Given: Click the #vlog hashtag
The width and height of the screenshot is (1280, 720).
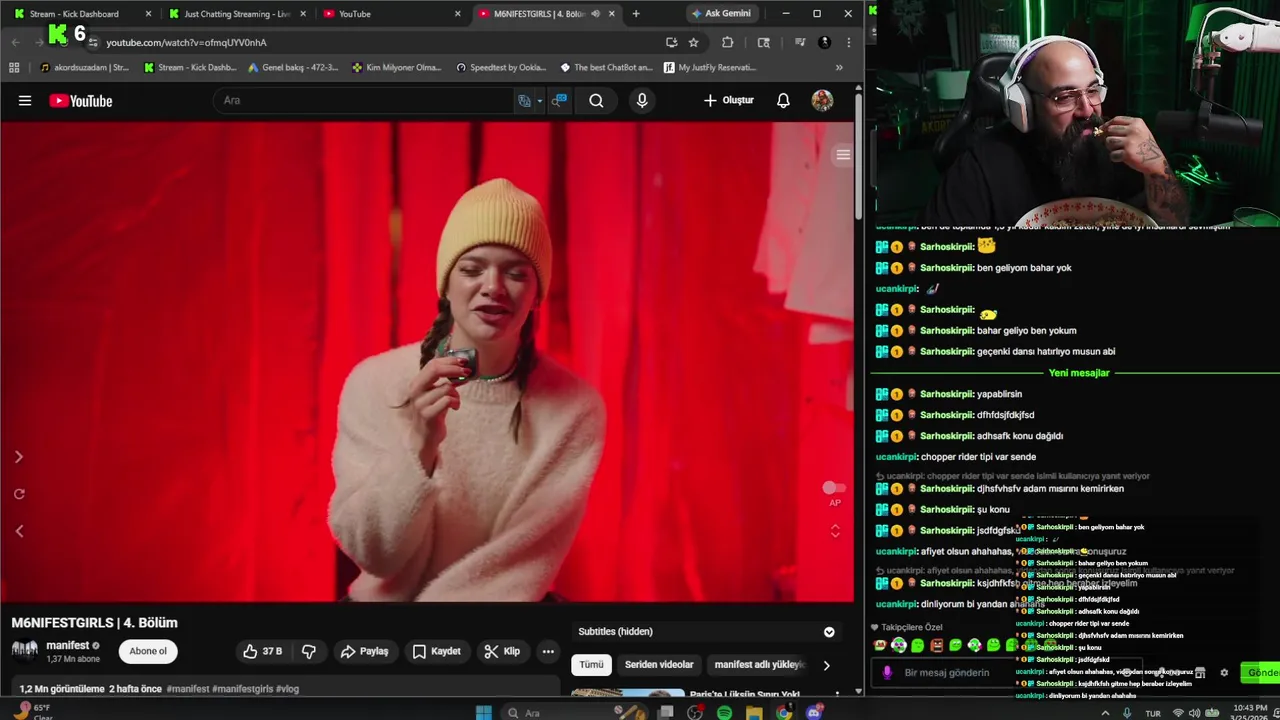Looking at the screenshot, I should pos(287,689).
